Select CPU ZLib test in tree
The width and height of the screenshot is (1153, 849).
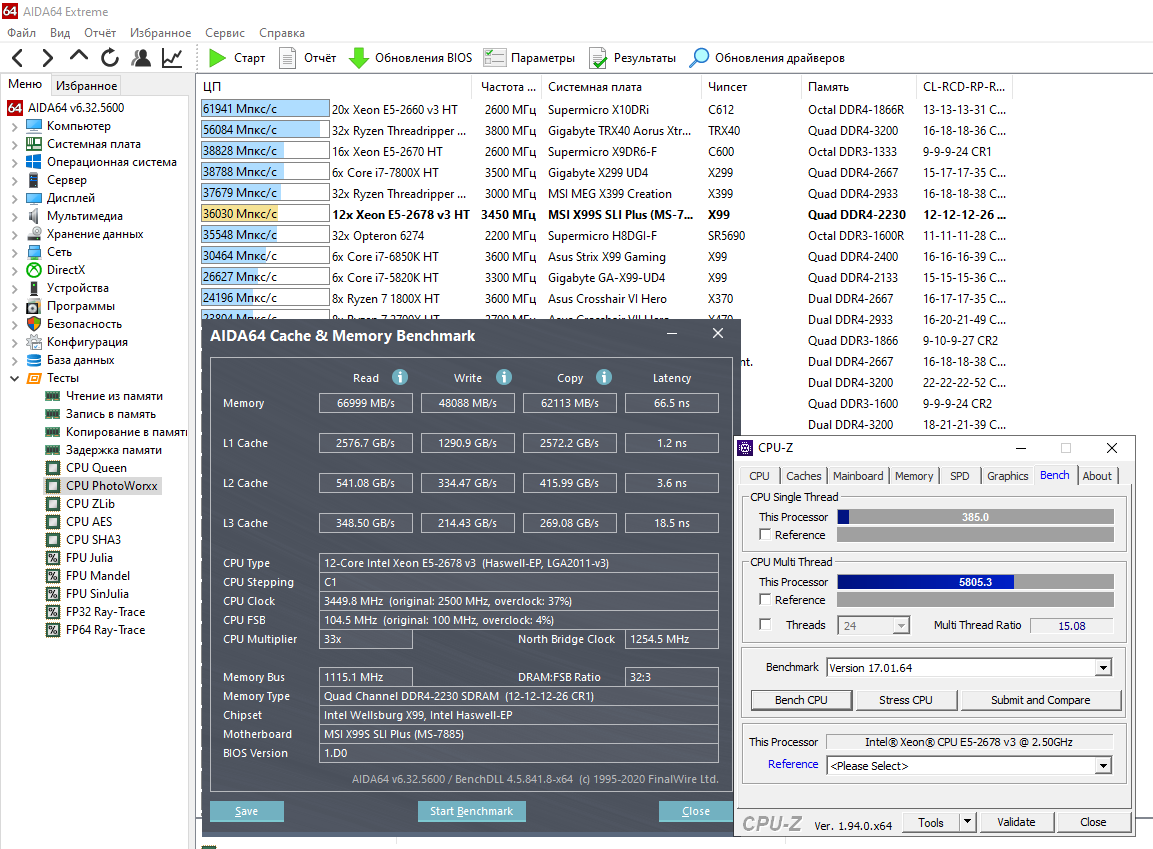click(90, 504)
